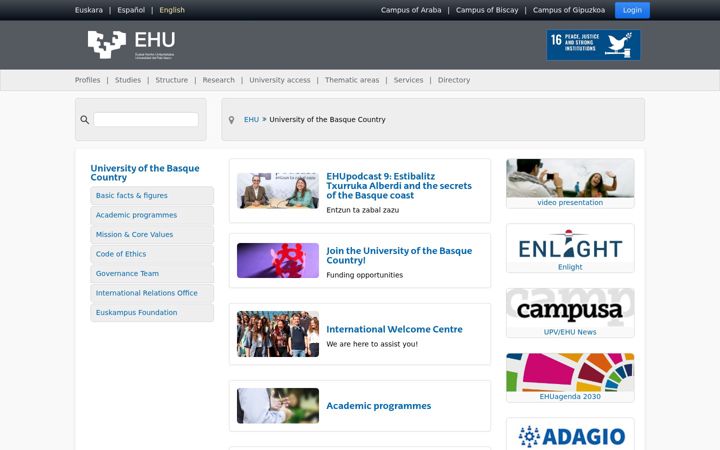720x450 pixels.
Task: Click the Academic programmes card thumbnail
Action: point(278,406)
